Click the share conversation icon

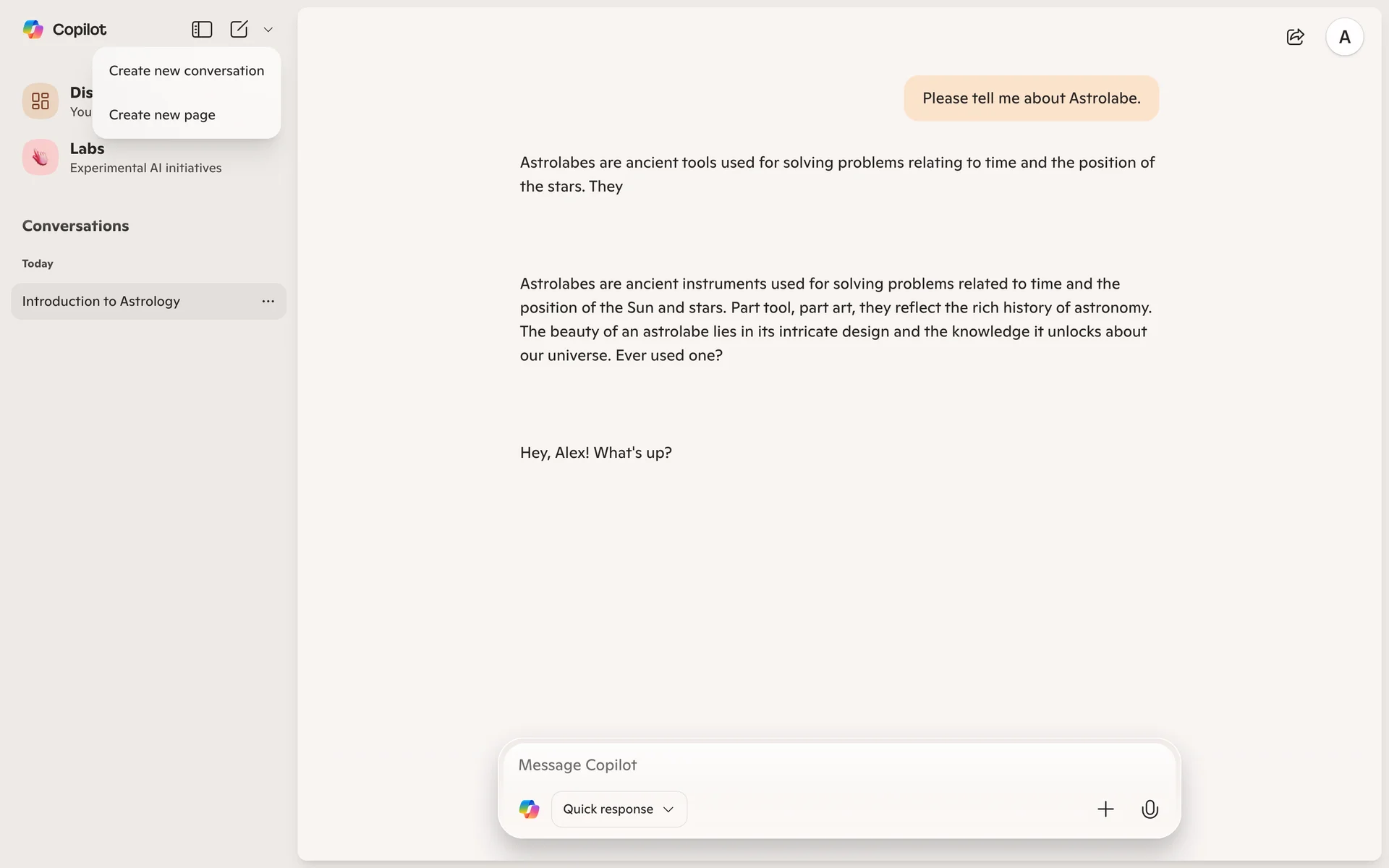(1295, 37)
